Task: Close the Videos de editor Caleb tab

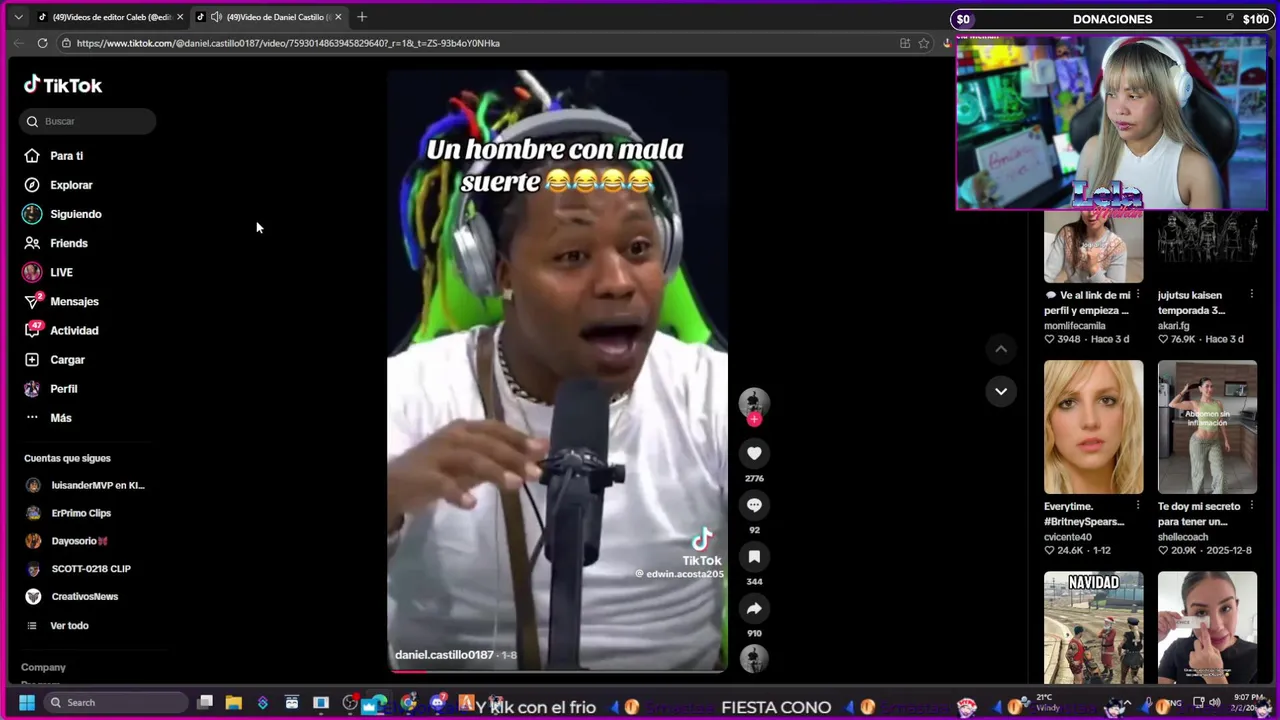Action: pyautogui.click(x=180, y=17)
